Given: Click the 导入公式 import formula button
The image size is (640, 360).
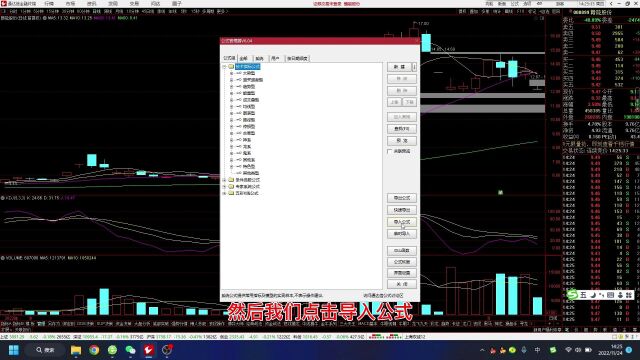Looking at the screenshot, I should [402, 222].
